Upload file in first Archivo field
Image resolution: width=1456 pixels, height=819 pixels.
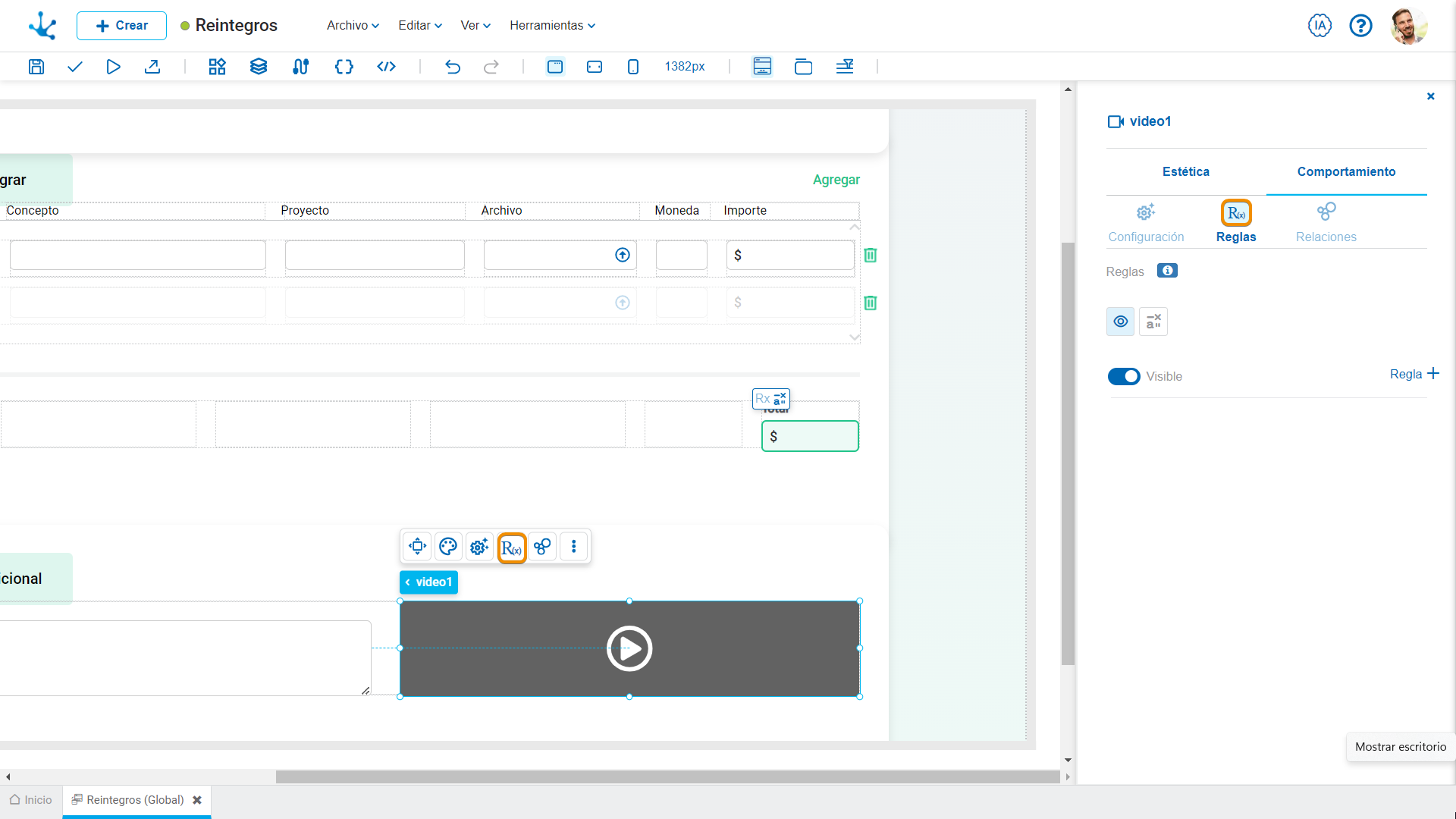coord(623,255)
